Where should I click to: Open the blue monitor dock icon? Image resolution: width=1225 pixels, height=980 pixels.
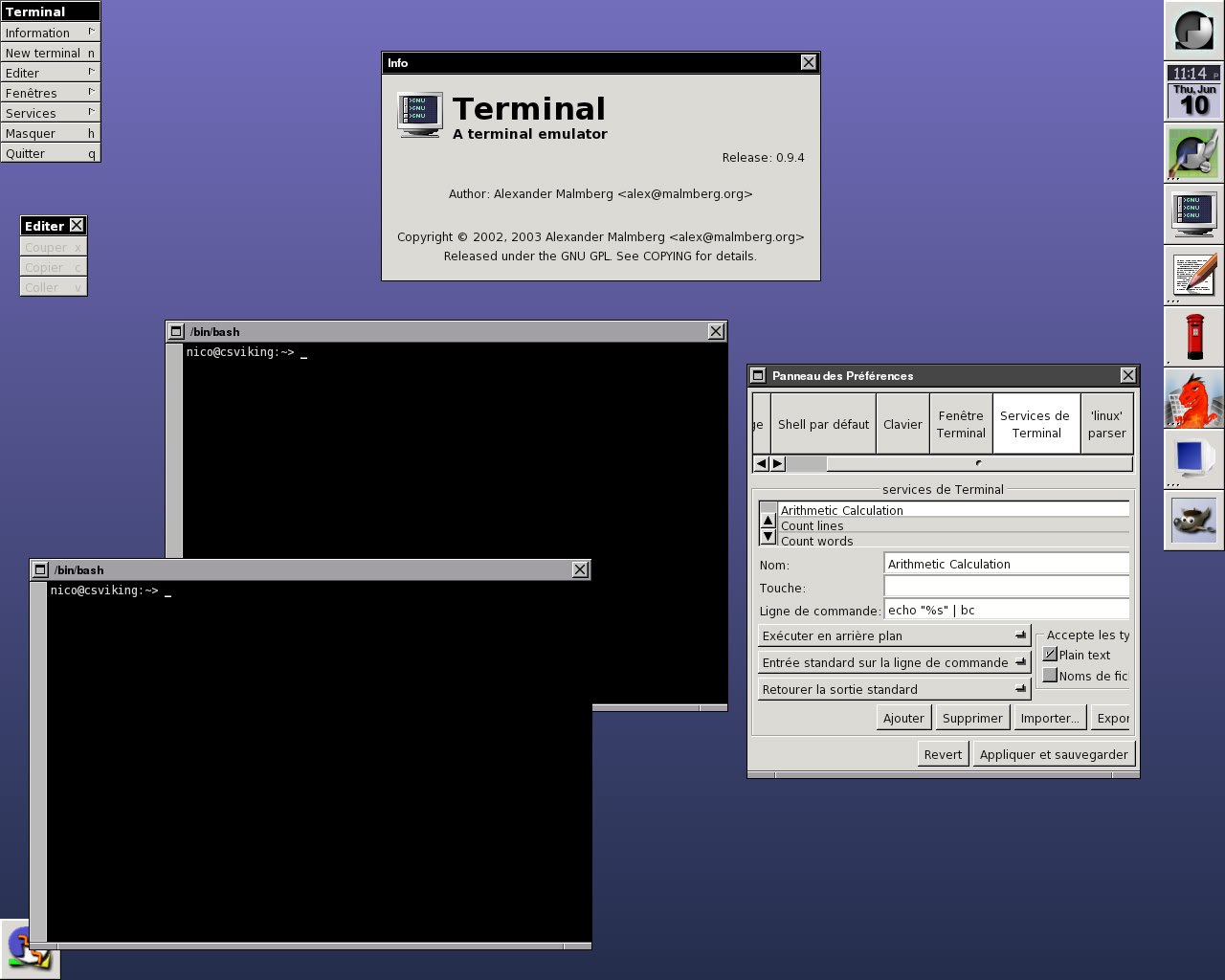click(x=1193, y=458)
